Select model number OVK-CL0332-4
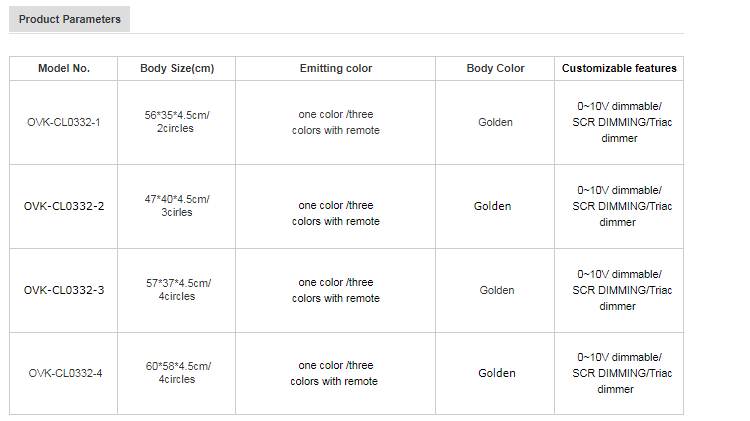The image size is (750, 421). (65, 373)
